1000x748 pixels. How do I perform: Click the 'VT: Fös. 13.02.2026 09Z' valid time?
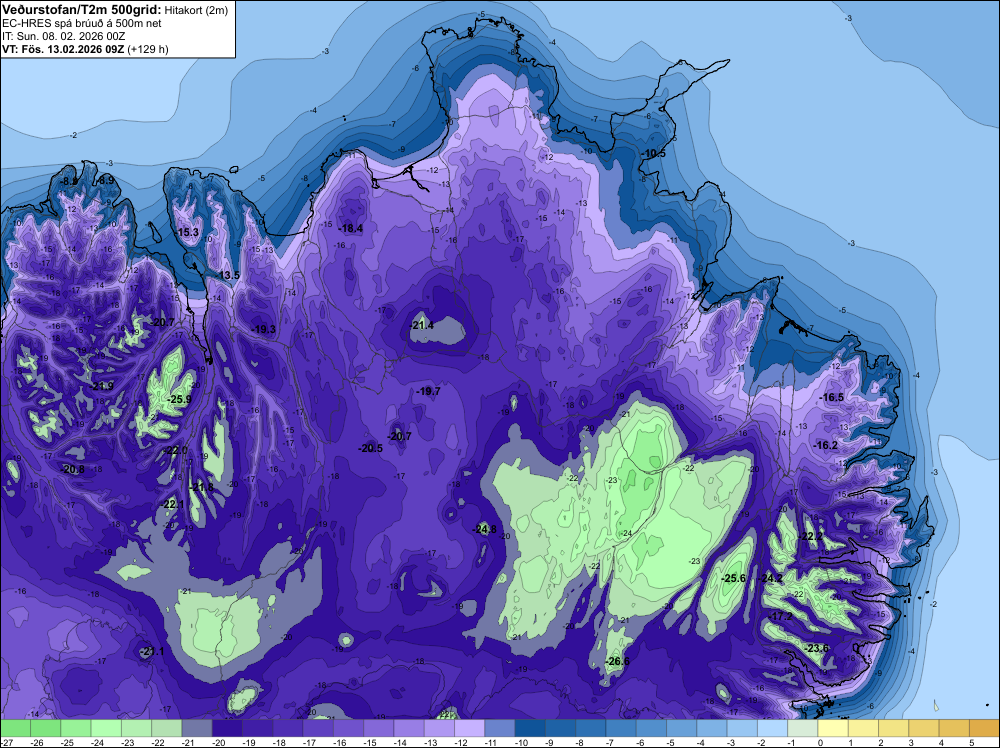click(64, 49)
